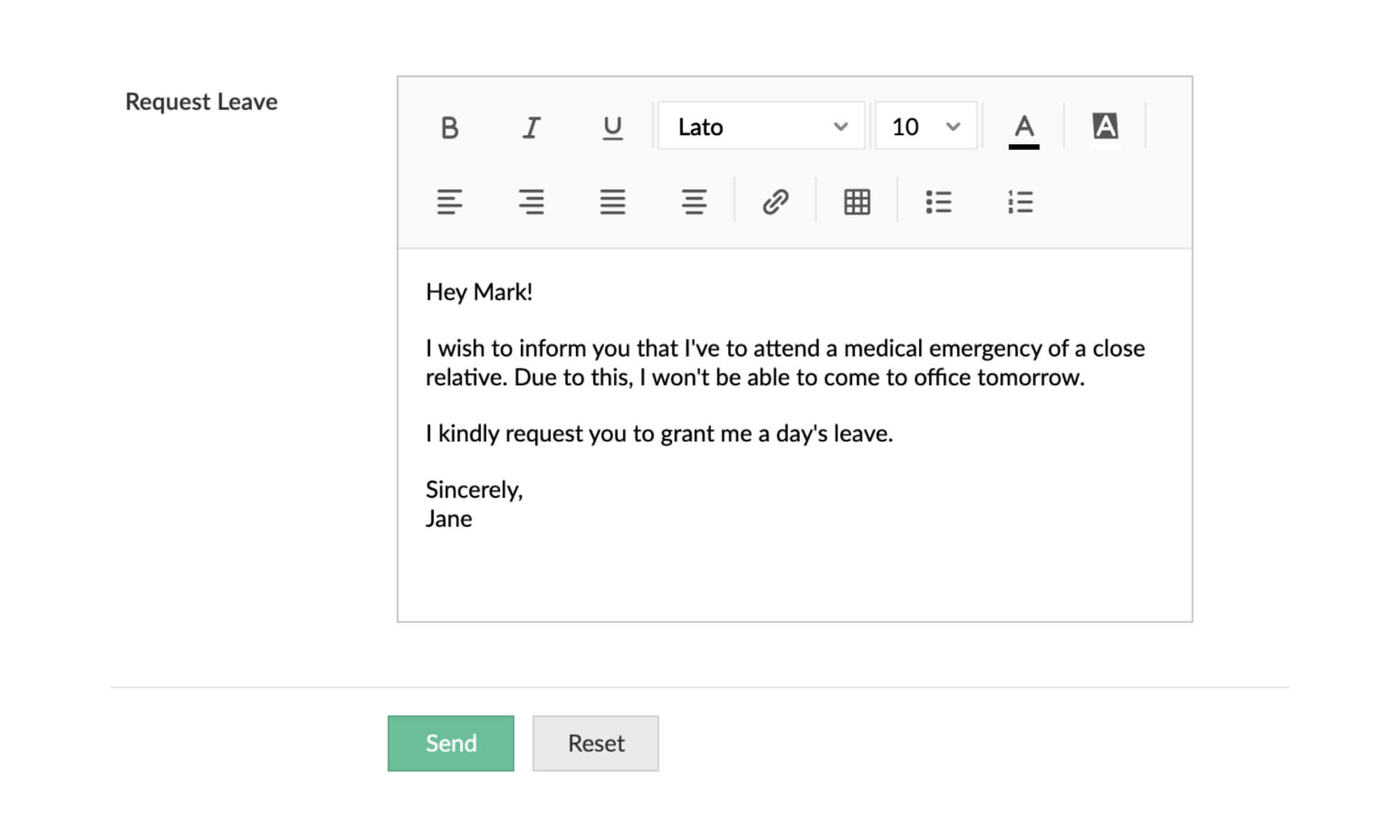Create a numbered list
Image resolution: width=1400 pixels, height=840 pixels.
pos(1020,202)
